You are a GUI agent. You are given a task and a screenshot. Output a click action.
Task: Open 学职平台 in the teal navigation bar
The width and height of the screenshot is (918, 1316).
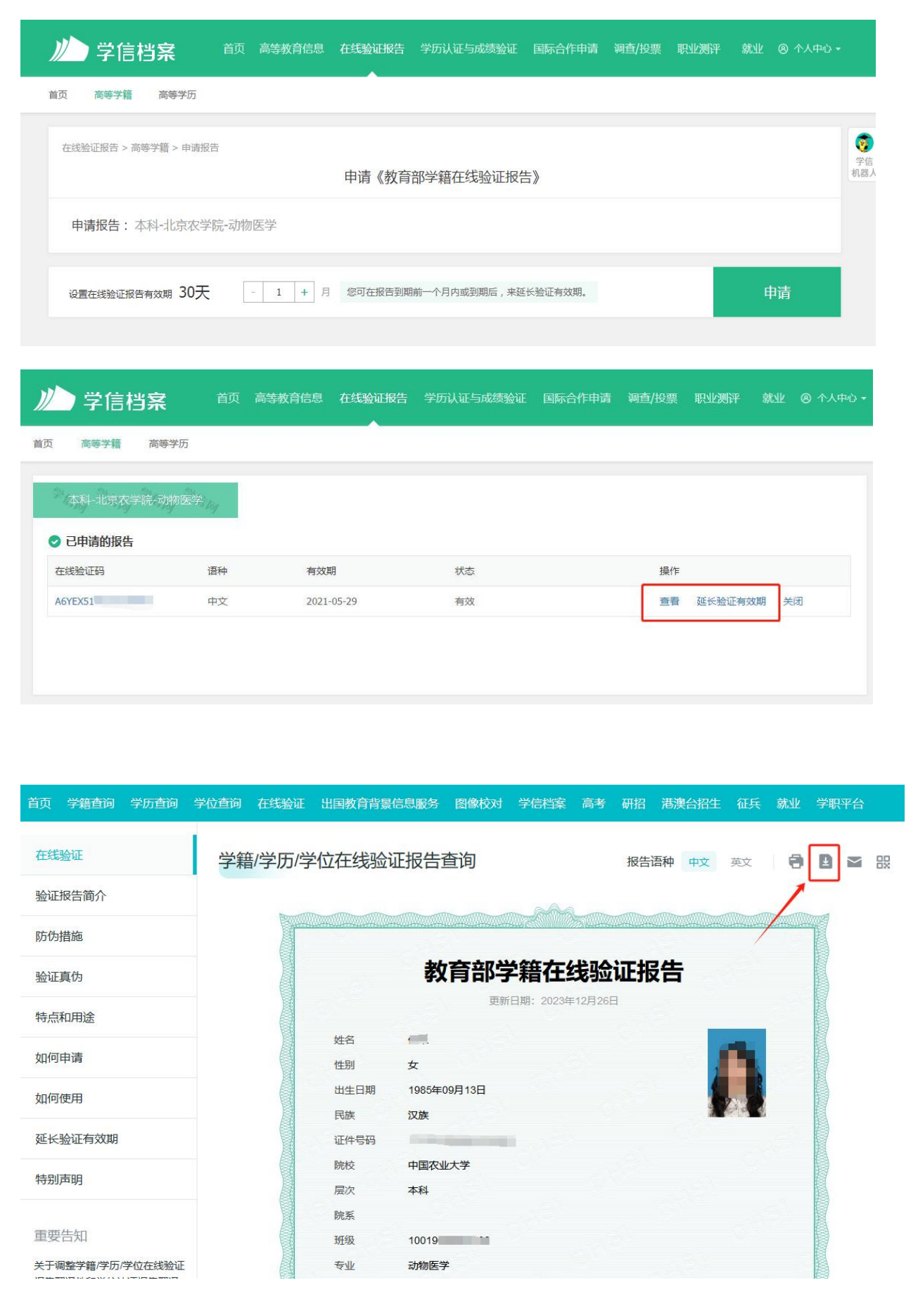(840, 803)
